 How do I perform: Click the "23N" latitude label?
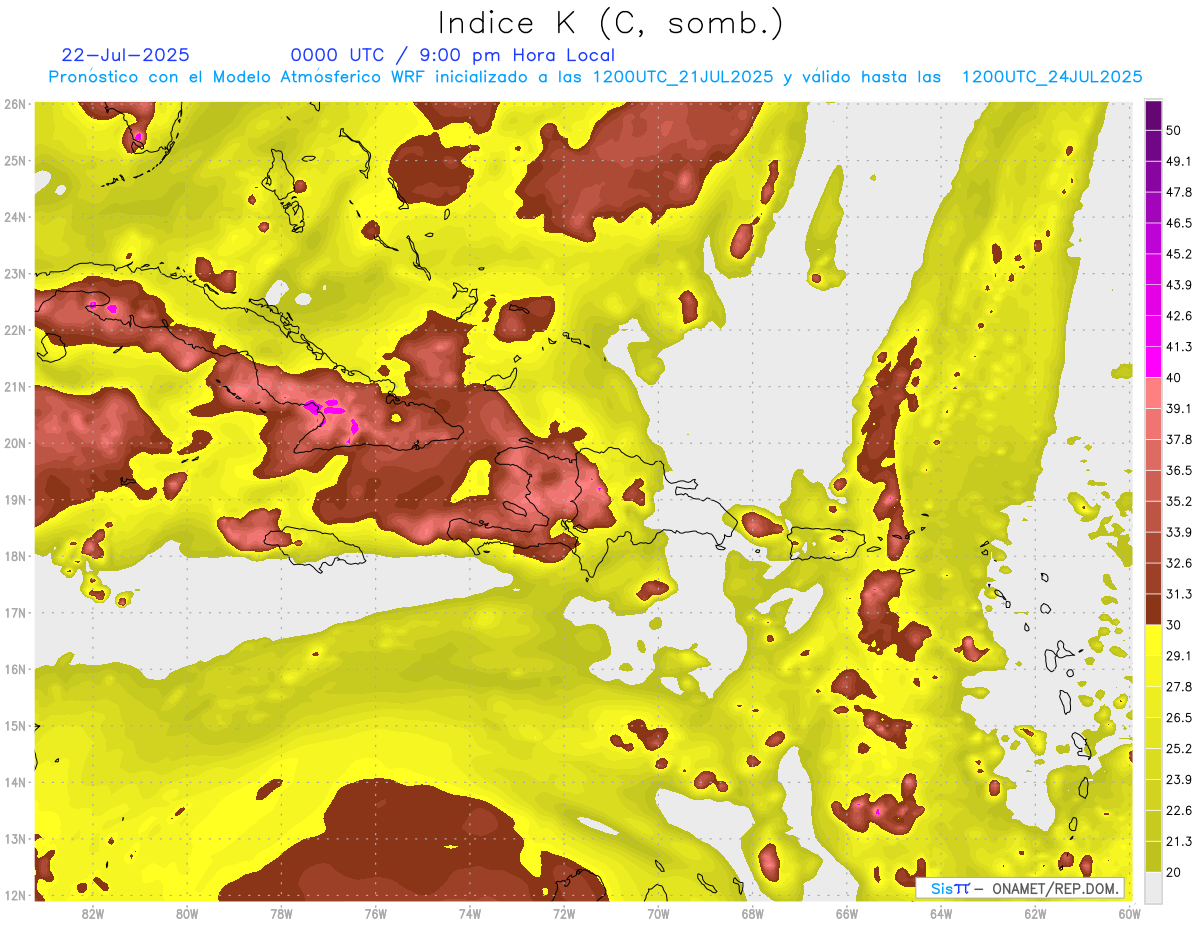[15, 274]
